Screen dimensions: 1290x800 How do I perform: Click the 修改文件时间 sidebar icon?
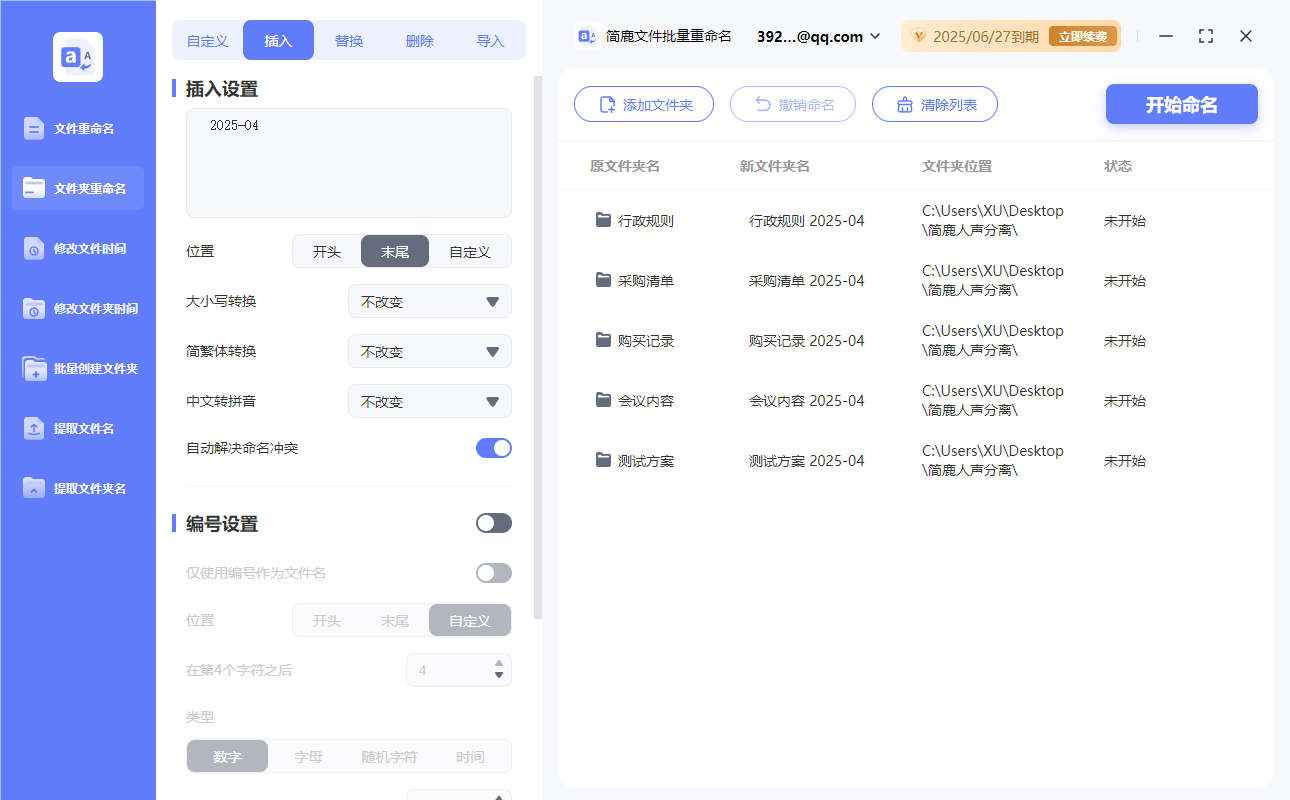77,248
